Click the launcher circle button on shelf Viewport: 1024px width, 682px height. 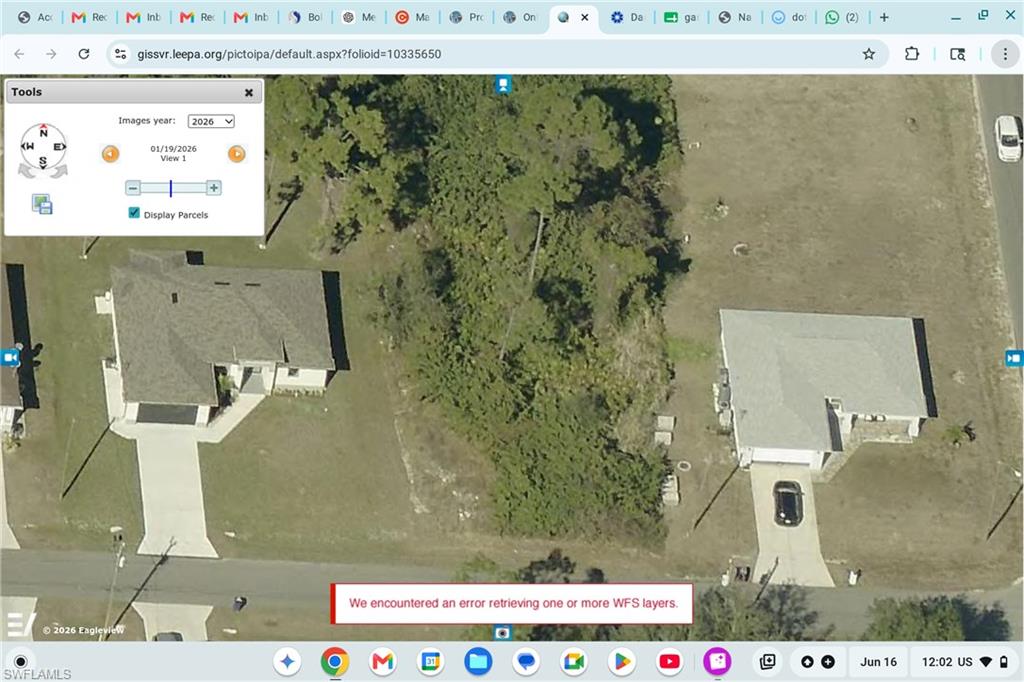21,661
